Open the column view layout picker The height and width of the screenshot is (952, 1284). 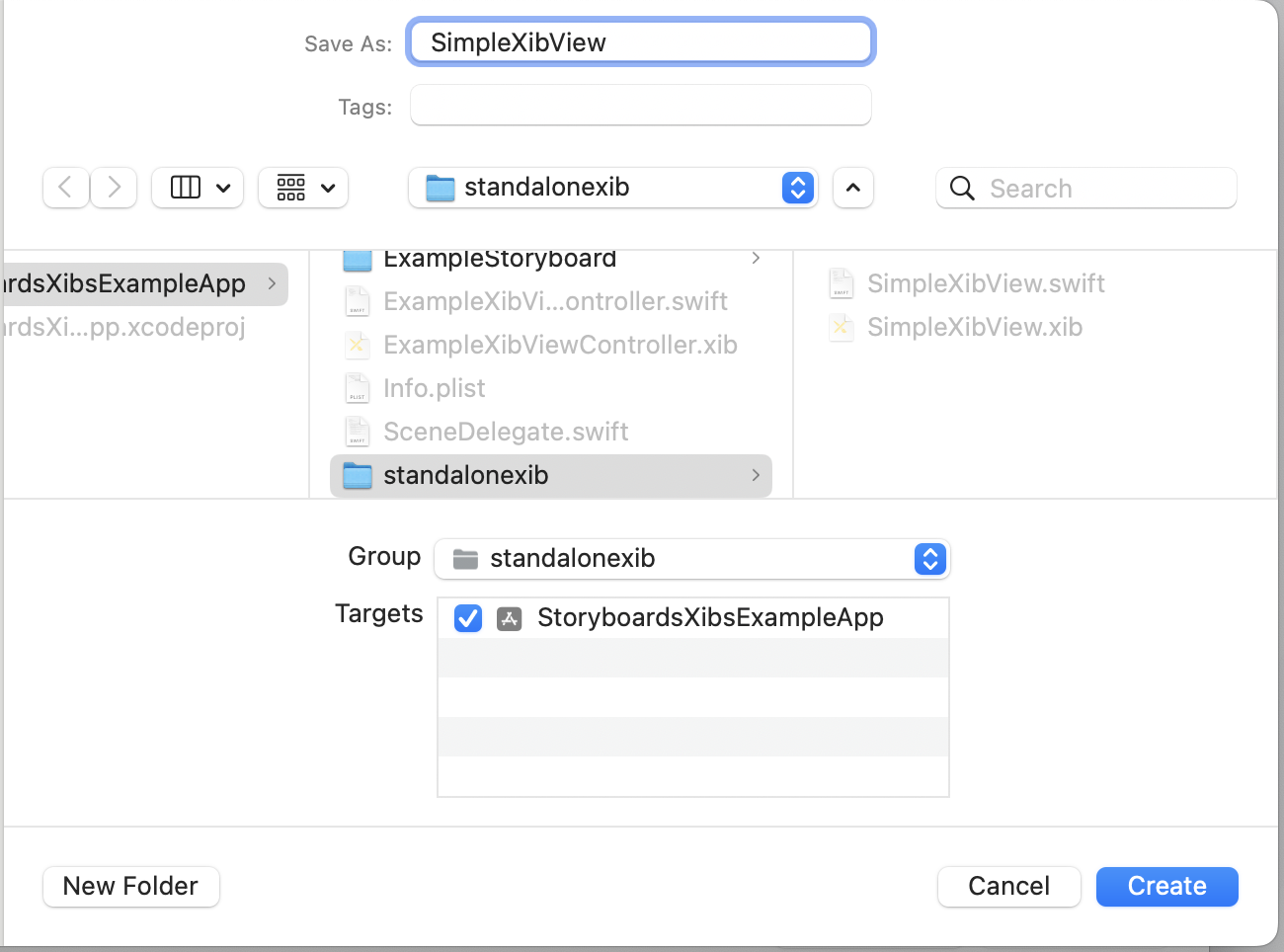pos(197,188)
